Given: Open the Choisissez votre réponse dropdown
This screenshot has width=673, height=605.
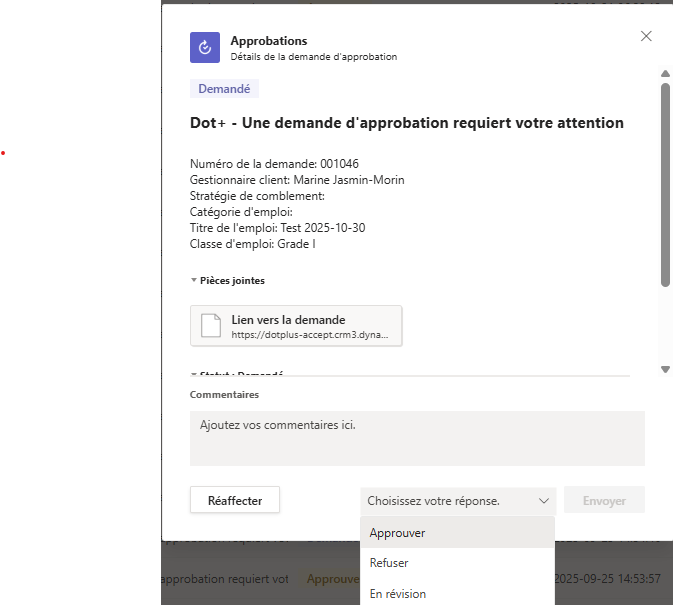Looking at the screenshot, I should pyautogui.click(x=458, y=500).
